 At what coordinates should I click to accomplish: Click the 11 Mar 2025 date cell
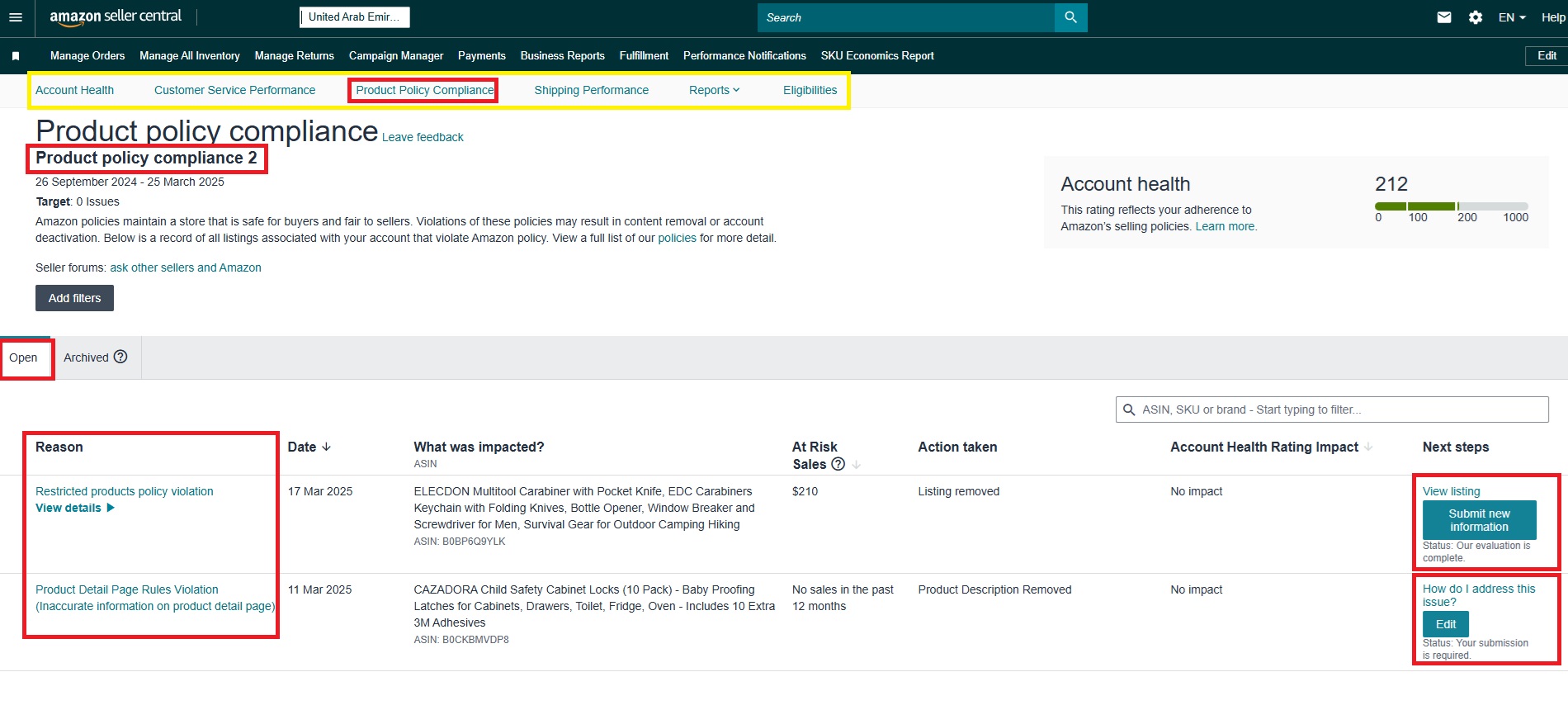[x=319, y=589]
